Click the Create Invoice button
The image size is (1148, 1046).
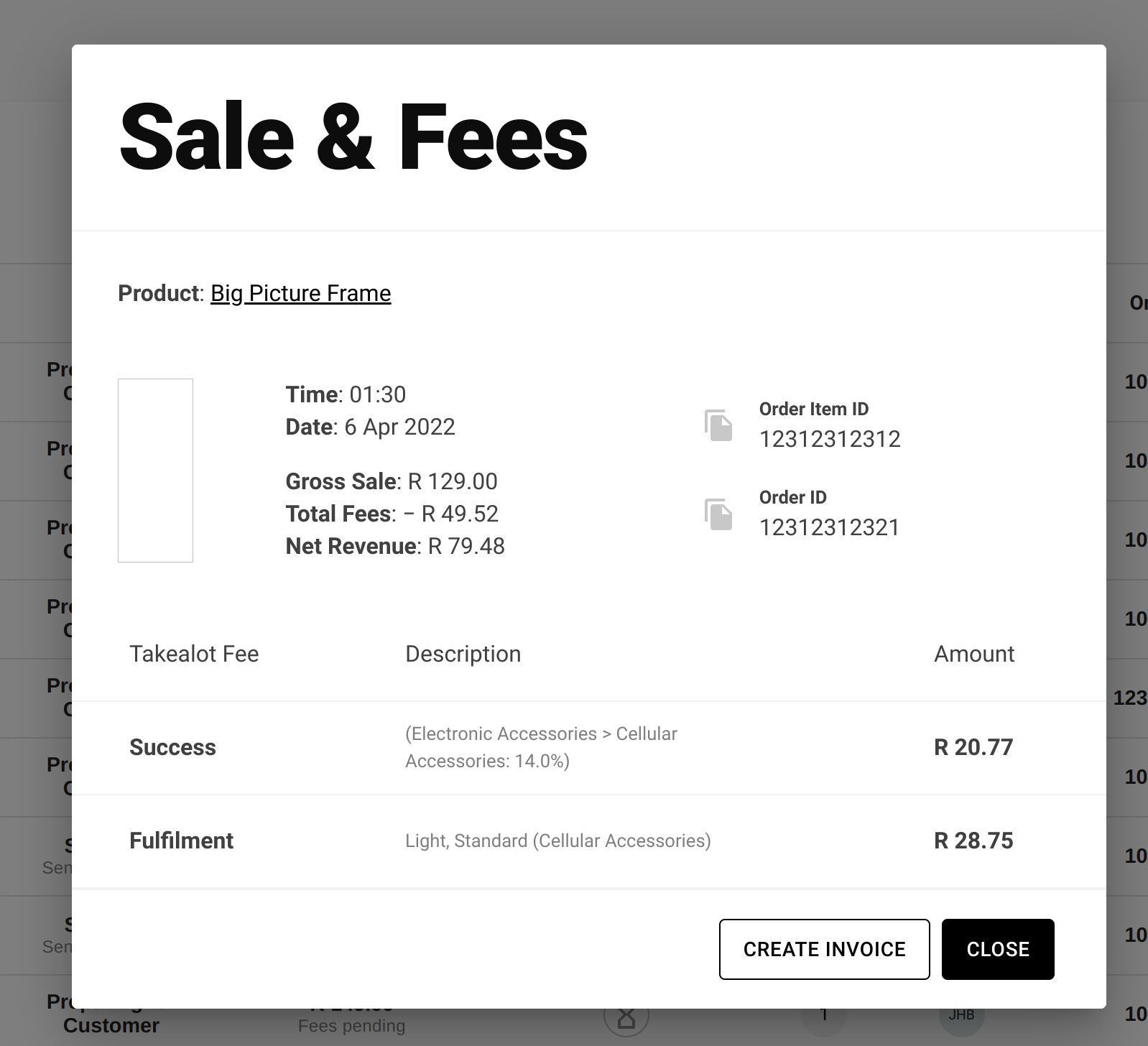824,949
